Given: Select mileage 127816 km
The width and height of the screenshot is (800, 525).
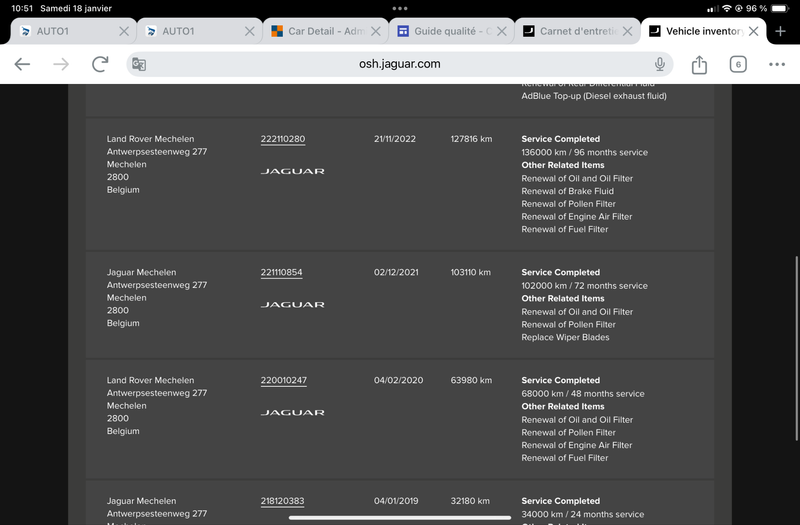Looking at the screenshot, I should (471, 139).
